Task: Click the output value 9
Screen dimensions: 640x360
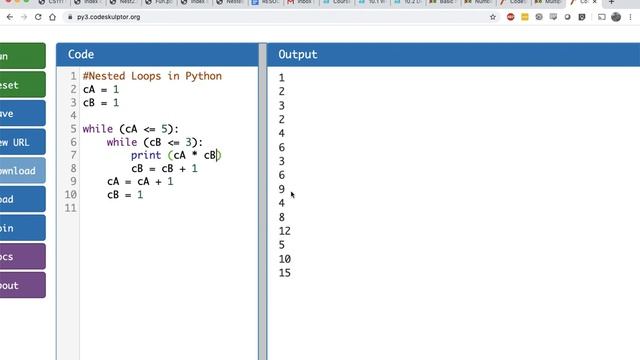Action: pyautogui.click(x=282, y=189)
